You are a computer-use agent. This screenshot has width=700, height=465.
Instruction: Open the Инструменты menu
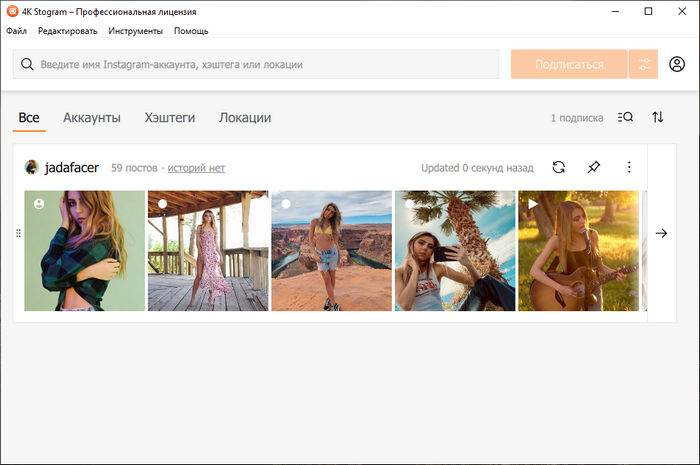[135, 31]
